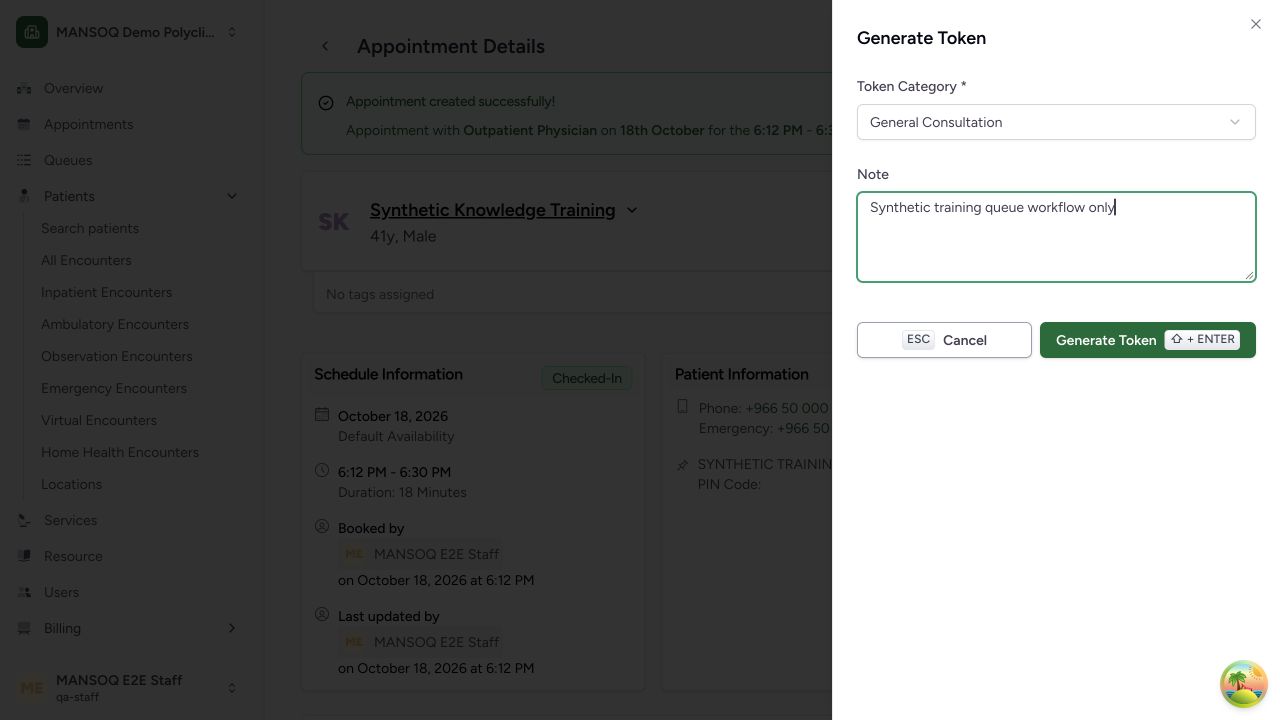Cancel token generation
This screenshot has width=1280, height=720.
click(944, 340)
